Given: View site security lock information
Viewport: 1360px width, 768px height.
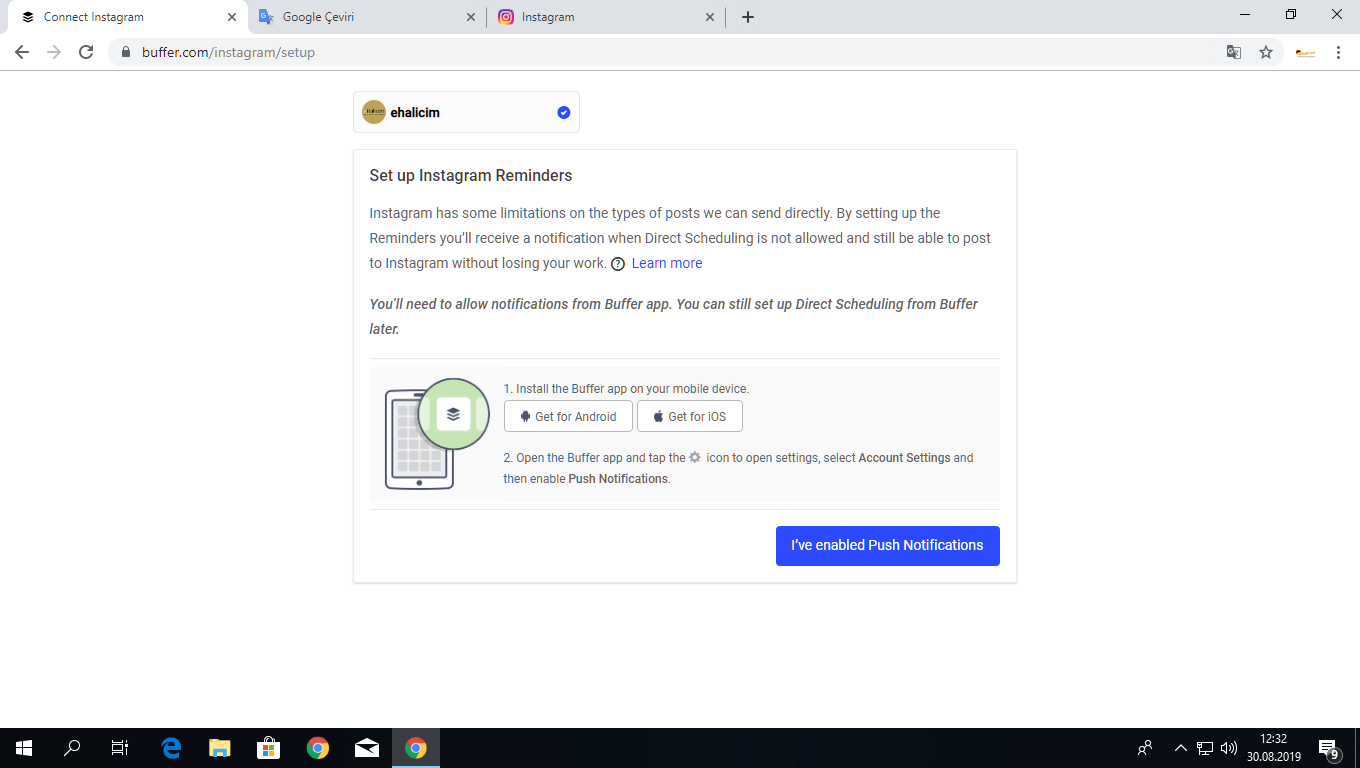Looking at the screenshot, I should pos(126,52).
